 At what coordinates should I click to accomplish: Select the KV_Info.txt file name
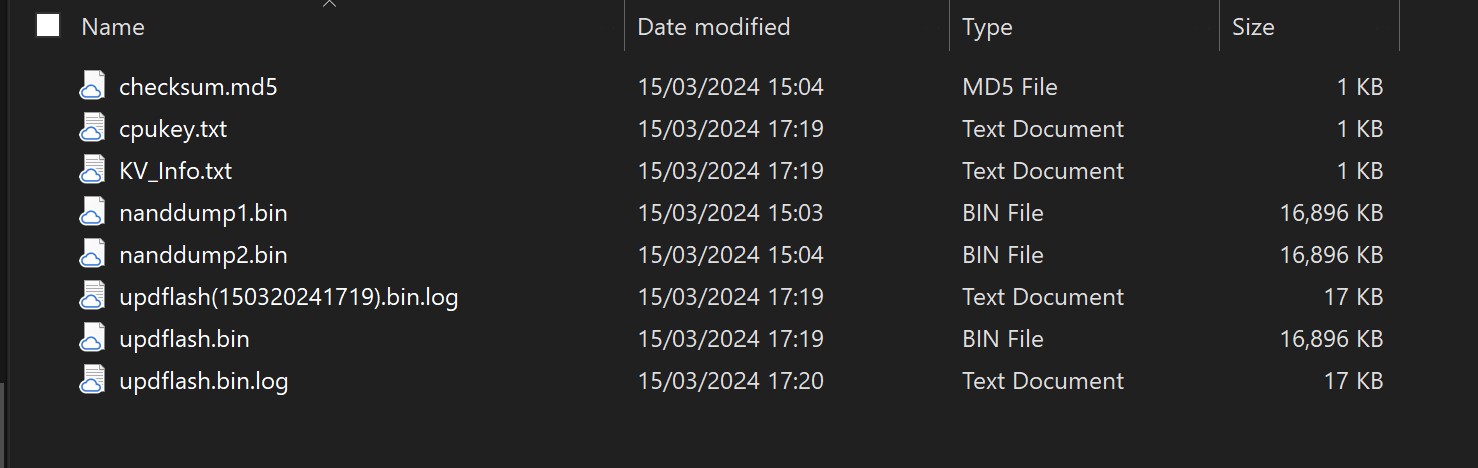tap(175, 171)
